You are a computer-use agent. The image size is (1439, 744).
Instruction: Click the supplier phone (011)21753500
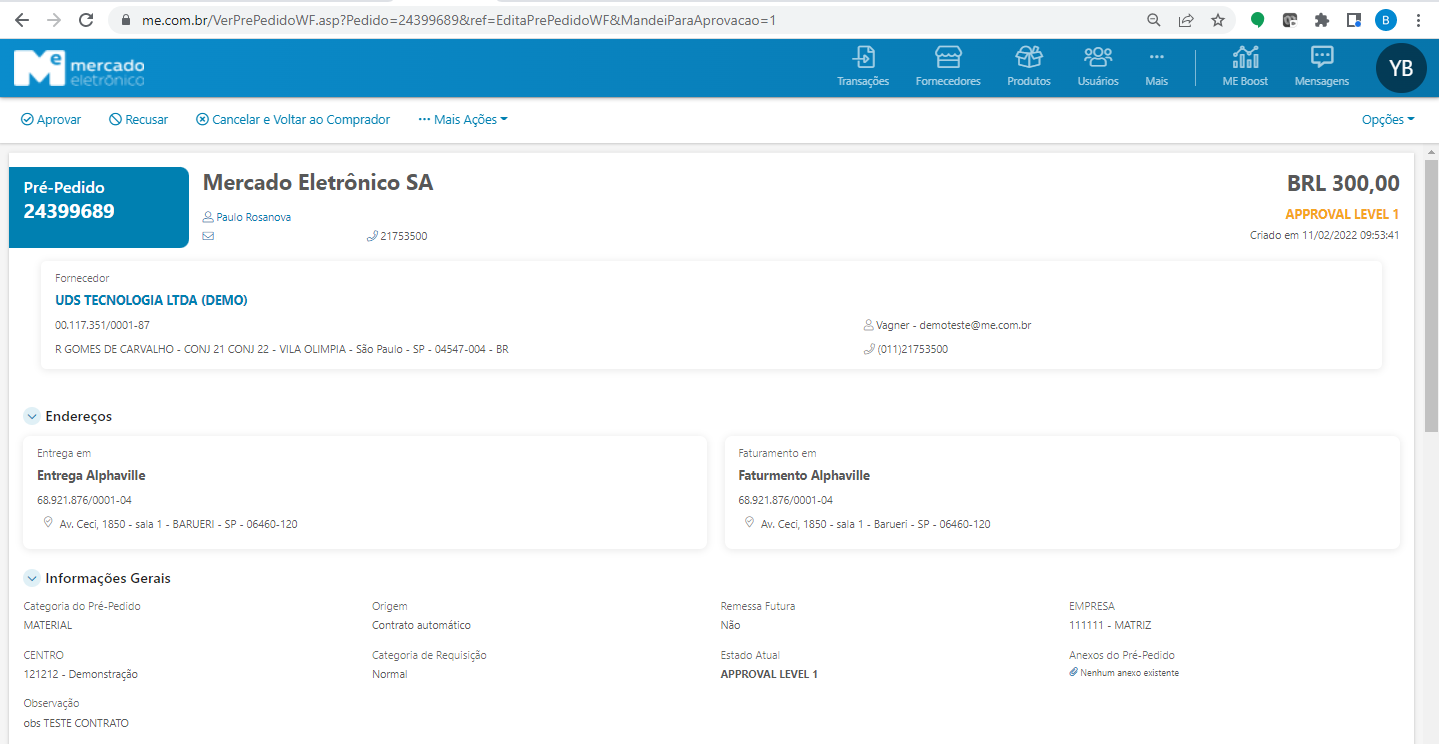click(912, 349)
